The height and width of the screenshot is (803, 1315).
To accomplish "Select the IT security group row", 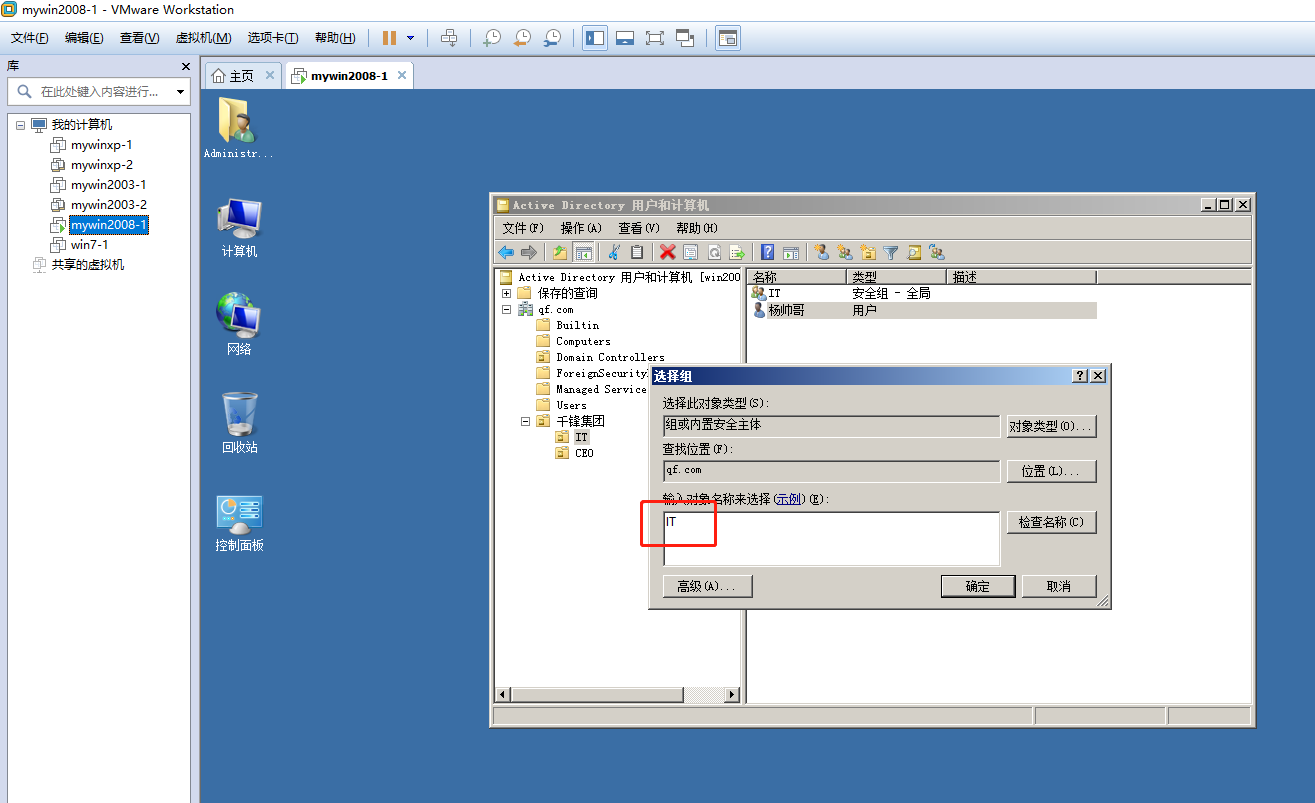I will tap(922, 294).
